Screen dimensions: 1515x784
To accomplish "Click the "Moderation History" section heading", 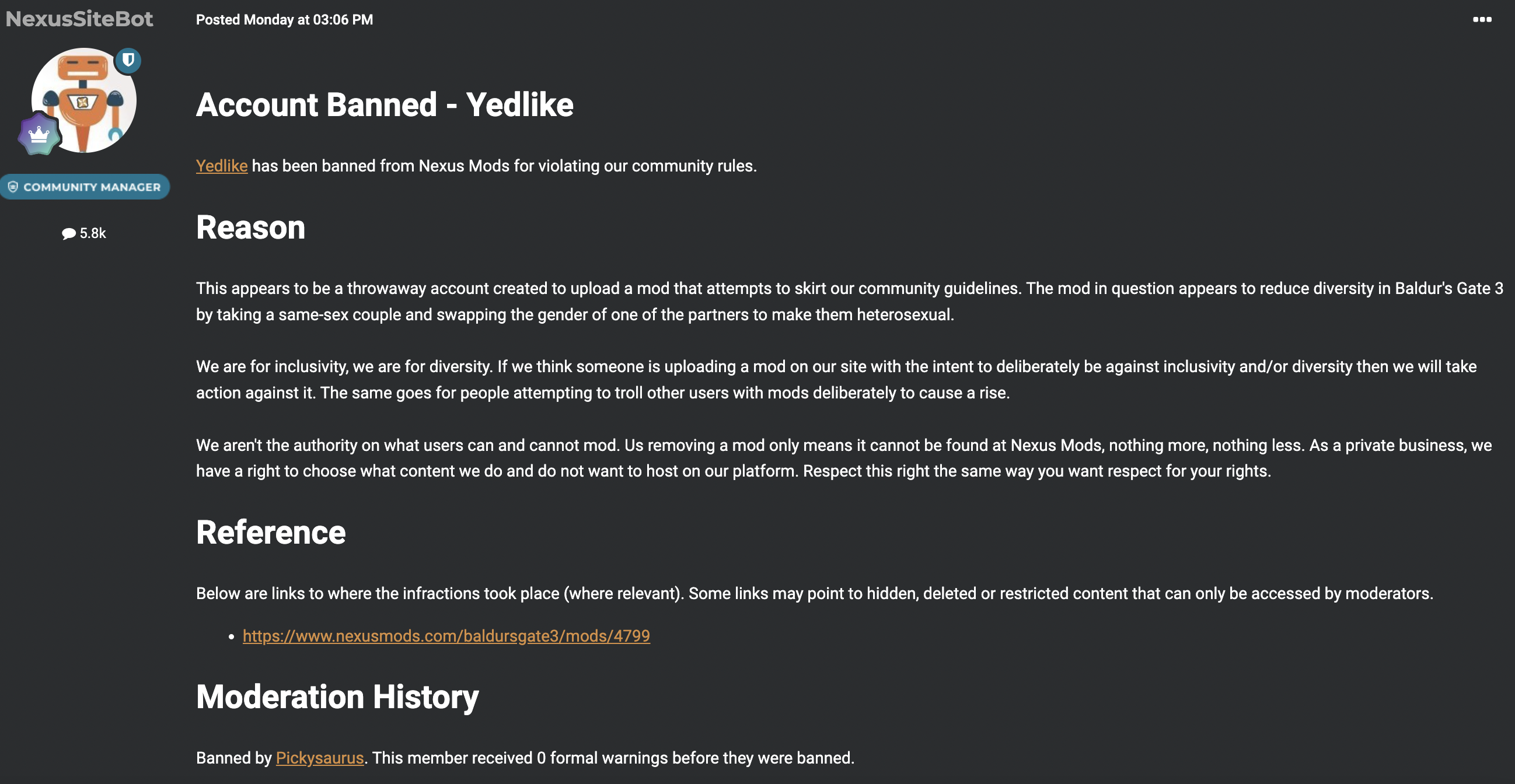I will pyautogui.click(x=337, y=697).
